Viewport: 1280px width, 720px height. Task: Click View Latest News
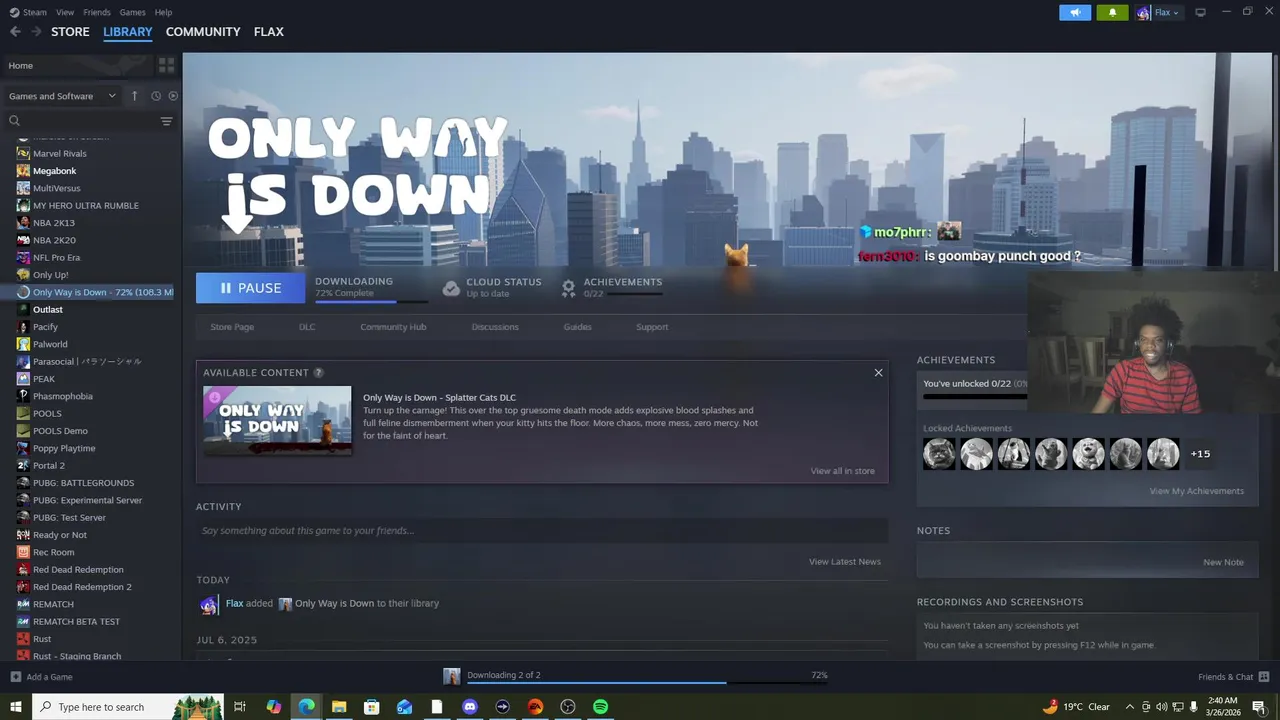tap(845, 562)
